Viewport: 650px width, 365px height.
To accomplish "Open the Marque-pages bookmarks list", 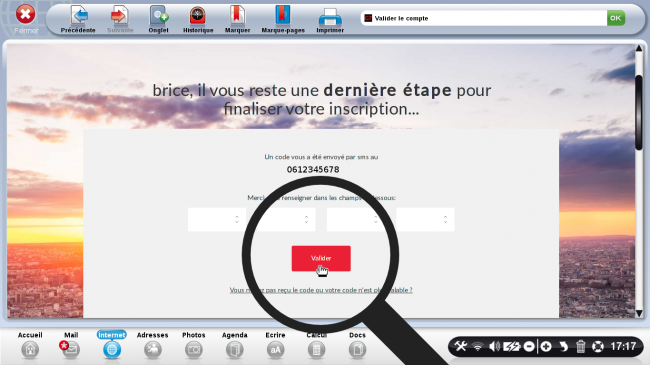I will coord(283,19).
